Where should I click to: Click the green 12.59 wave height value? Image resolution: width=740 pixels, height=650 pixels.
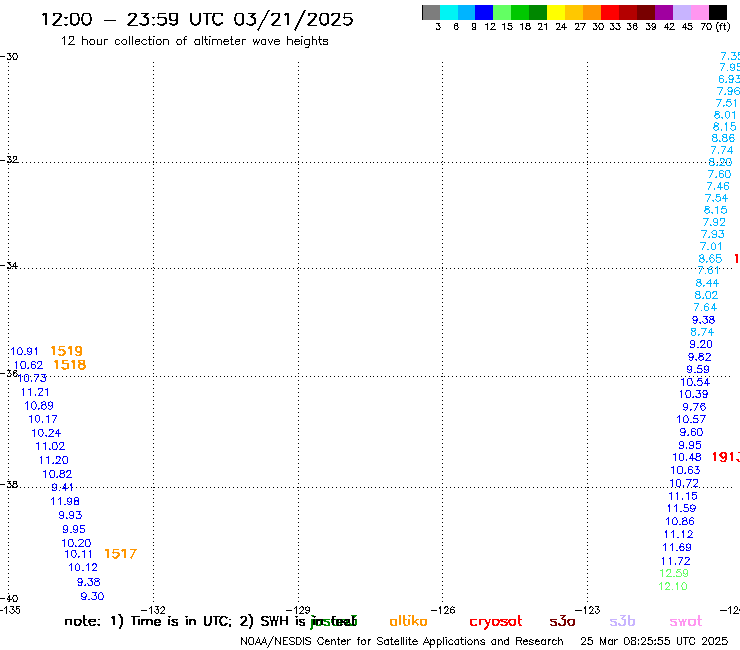674,573
